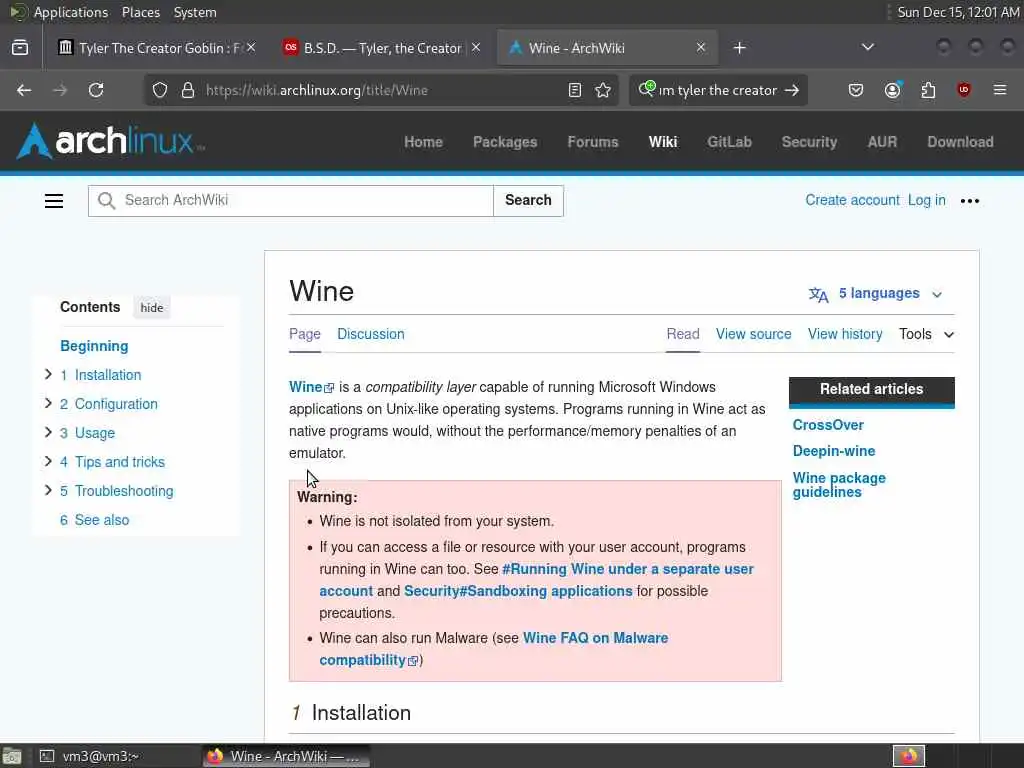1024x768 pixels.
Task: Open Packages in Arch navigation
Action: pos(505,142)
